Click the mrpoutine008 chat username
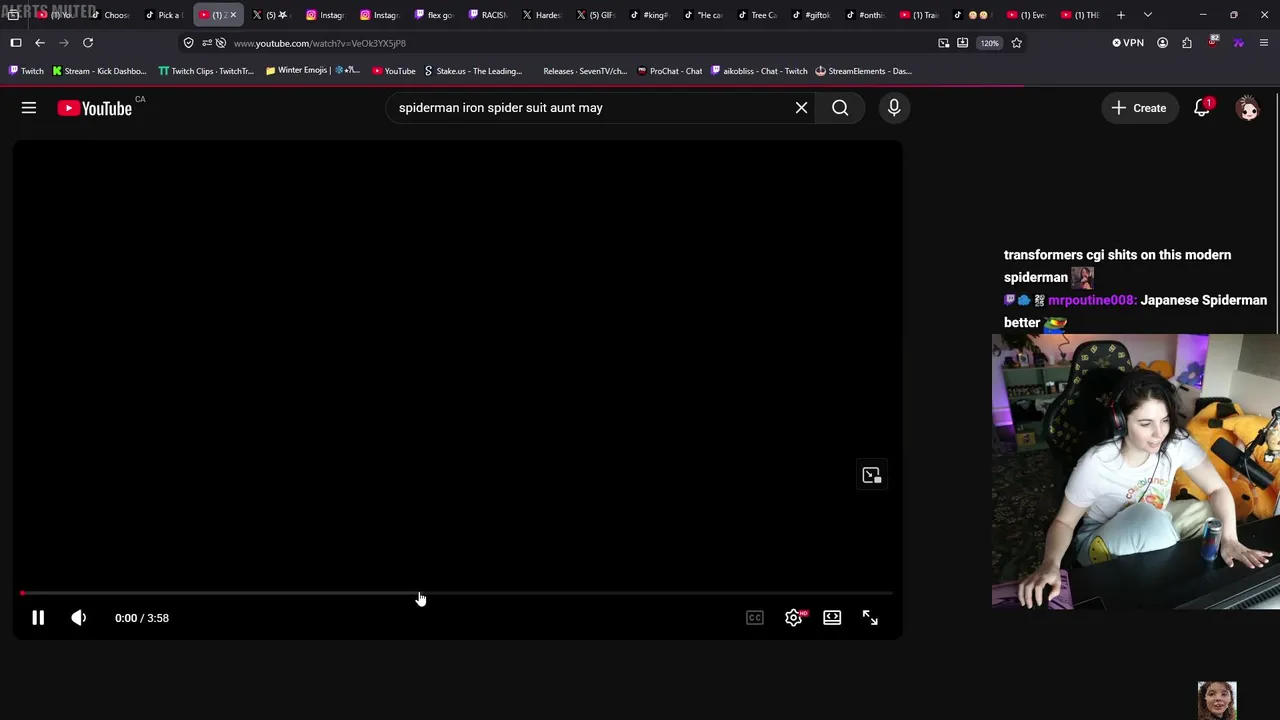The image size is (1280, 720). [x=1091, y=300]
